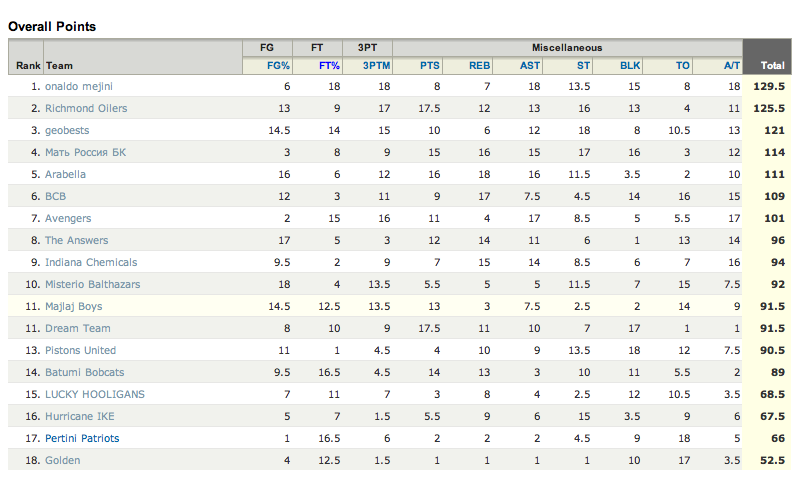This screenshot has height=477, width=796.
Task: Open Golden team link
Action: [62, 460]
